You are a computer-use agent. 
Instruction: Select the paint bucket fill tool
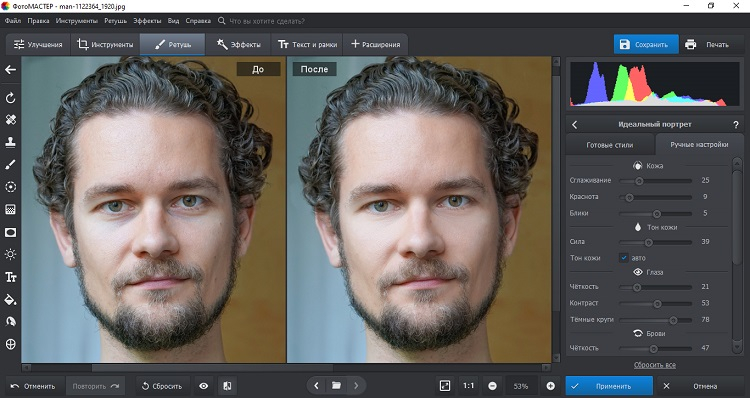click(x=11, y=300)
